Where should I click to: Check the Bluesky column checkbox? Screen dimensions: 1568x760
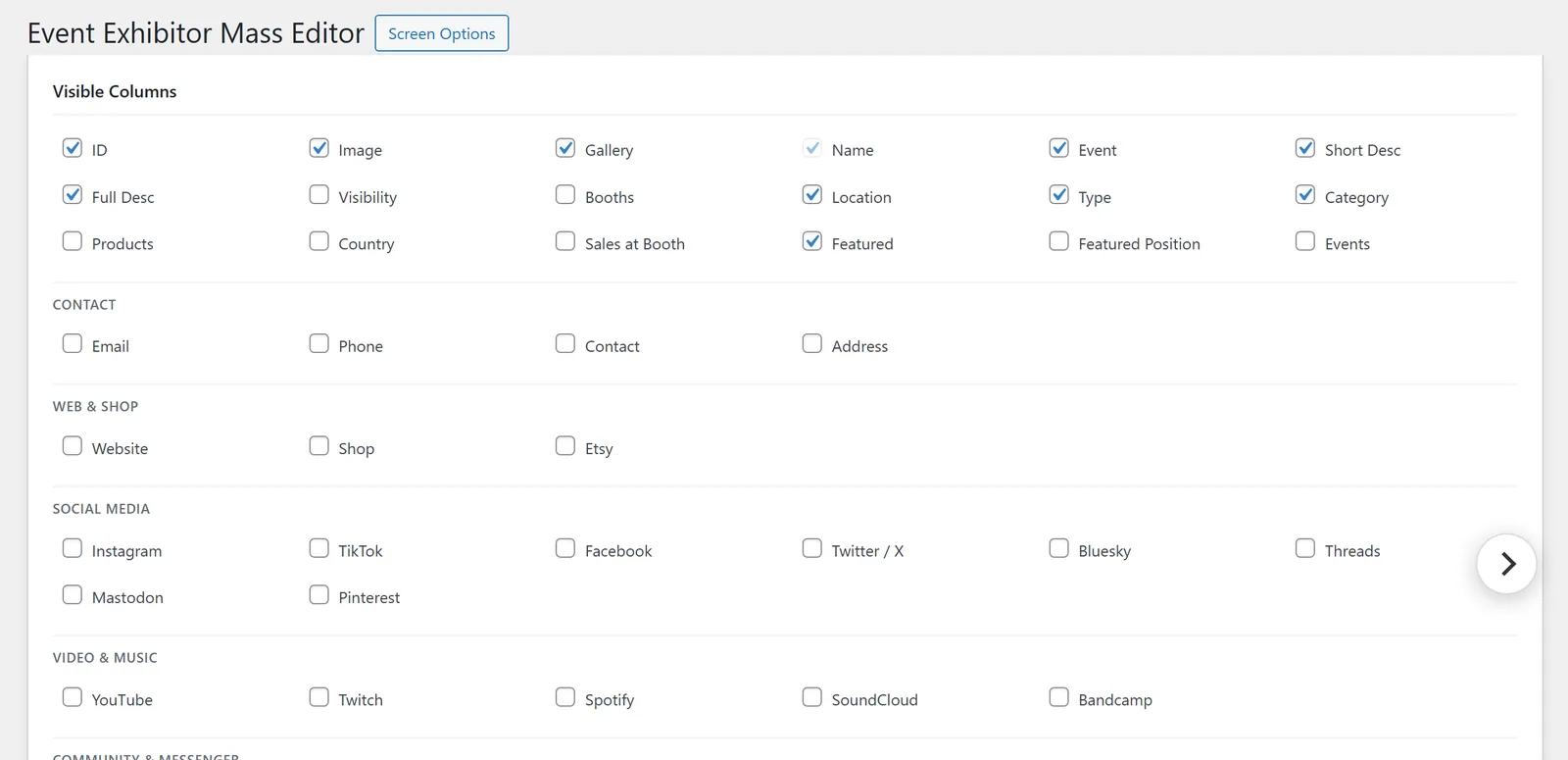[x=1059, y=549]
